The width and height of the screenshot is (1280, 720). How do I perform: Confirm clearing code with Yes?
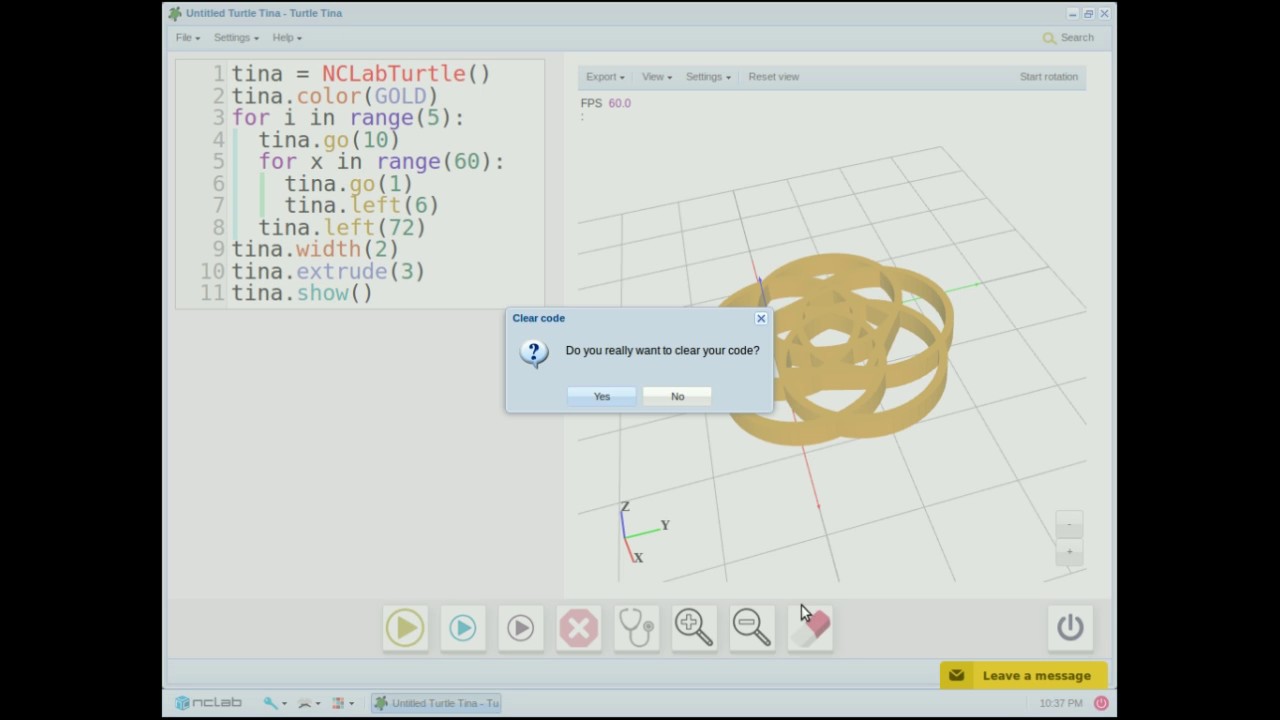pos(601,396)
